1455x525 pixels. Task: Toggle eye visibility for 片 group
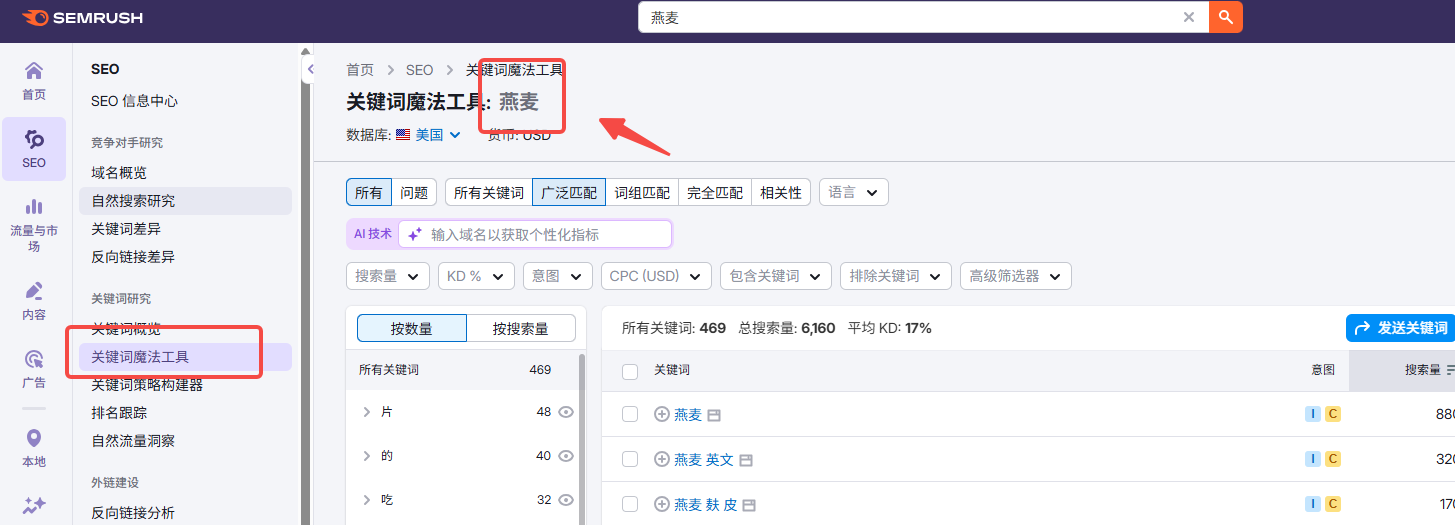coord(566,412)
